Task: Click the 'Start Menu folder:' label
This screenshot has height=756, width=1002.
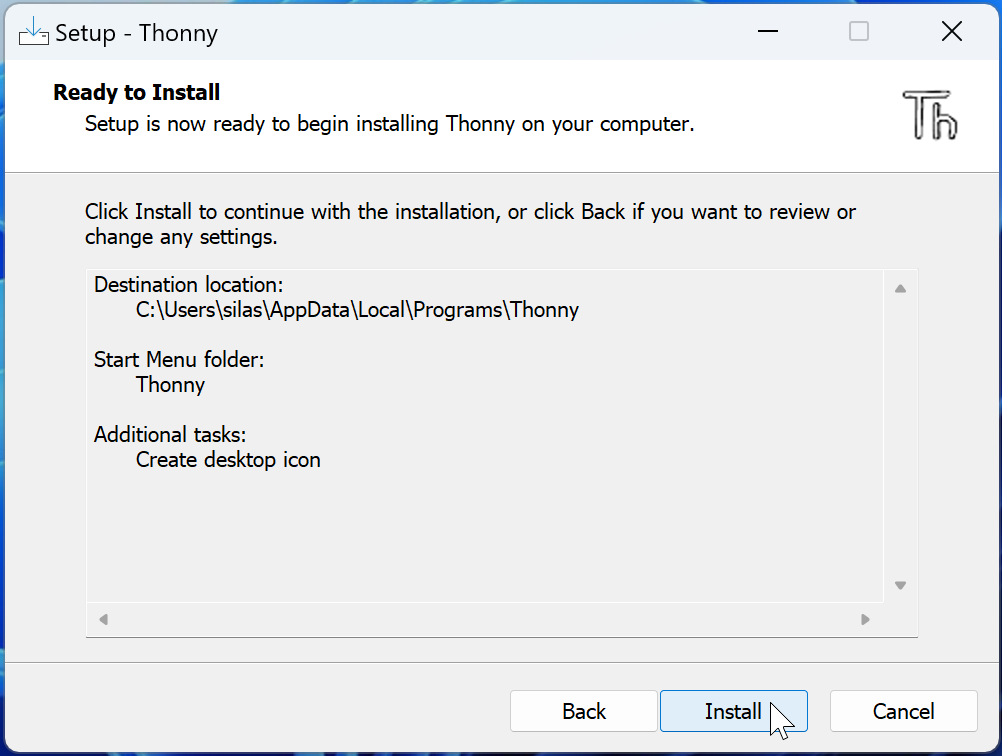Action: (x=179, y=359)
